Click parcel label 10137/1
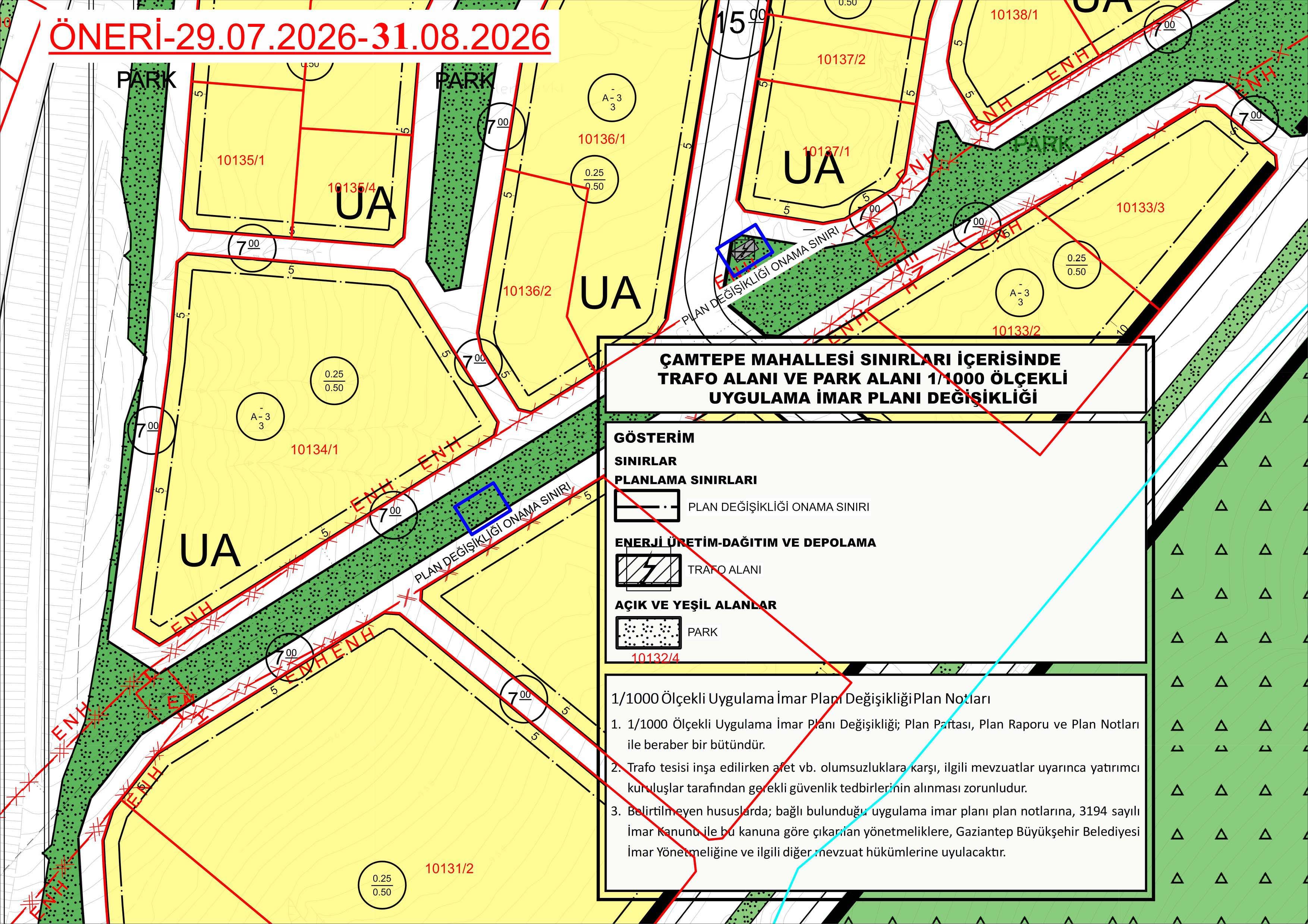1308x924 pixels. [x=826, y=151]
